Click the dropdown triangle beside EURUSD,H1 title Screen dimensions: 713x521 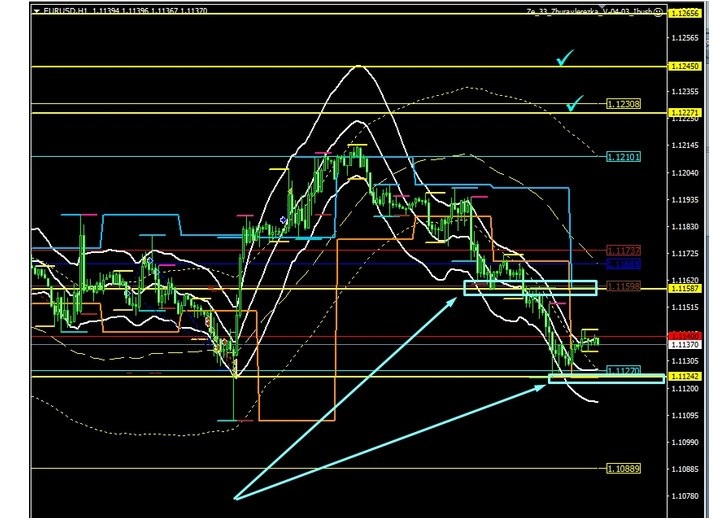click(37, 10)
